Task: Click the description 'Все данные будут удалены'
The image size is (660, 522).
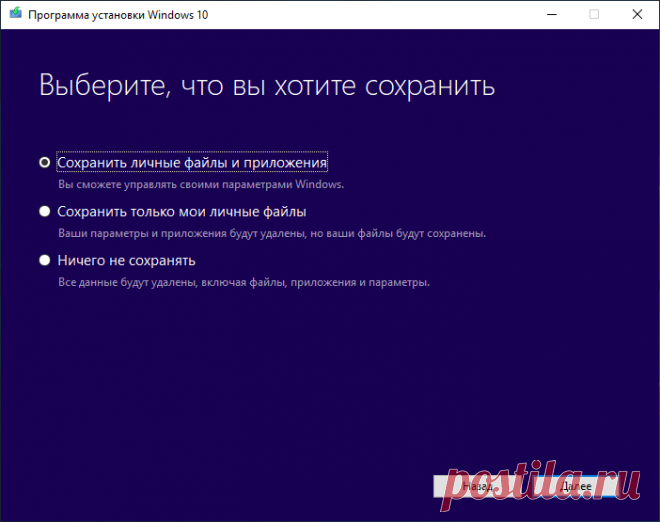Action: pyautogui.click(x=128, y=282)
